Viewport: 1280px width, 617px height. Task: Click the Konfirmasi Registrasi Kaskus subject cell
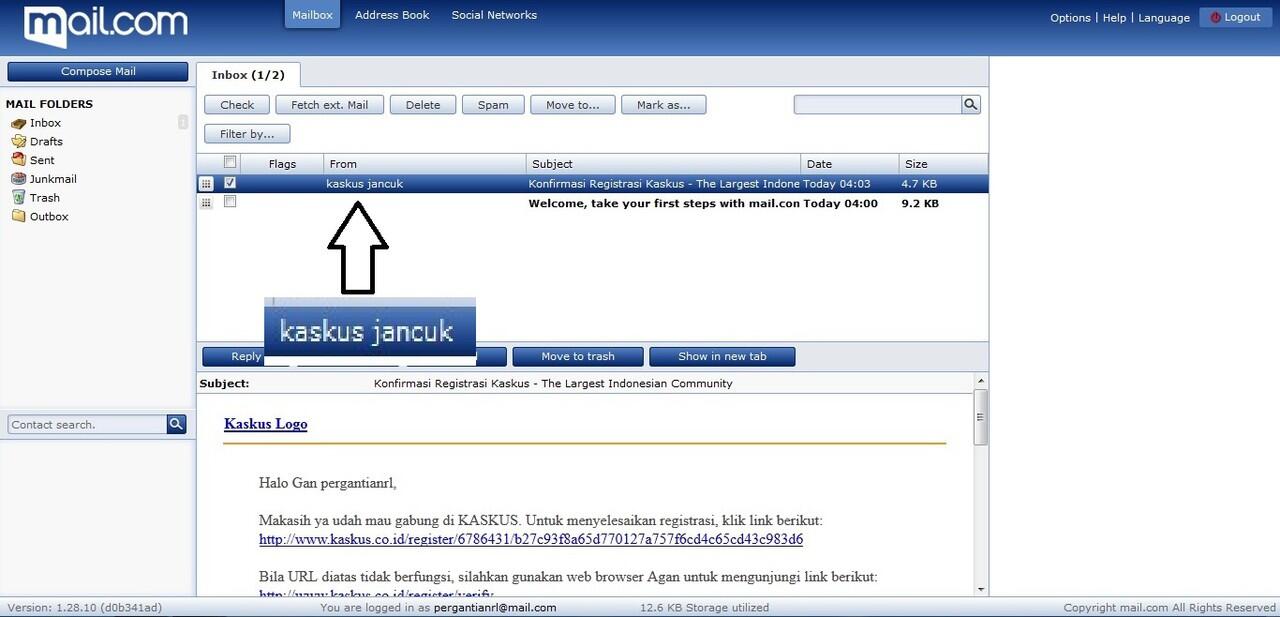(x=664, y=184)
